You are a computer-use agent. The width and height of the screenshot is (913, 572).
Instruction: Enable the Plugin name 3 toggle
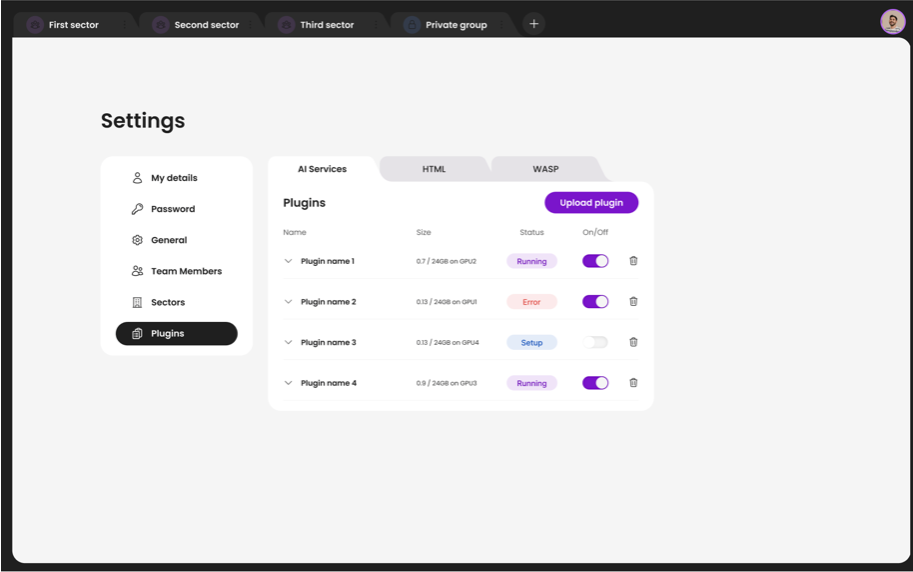(595, 342)
